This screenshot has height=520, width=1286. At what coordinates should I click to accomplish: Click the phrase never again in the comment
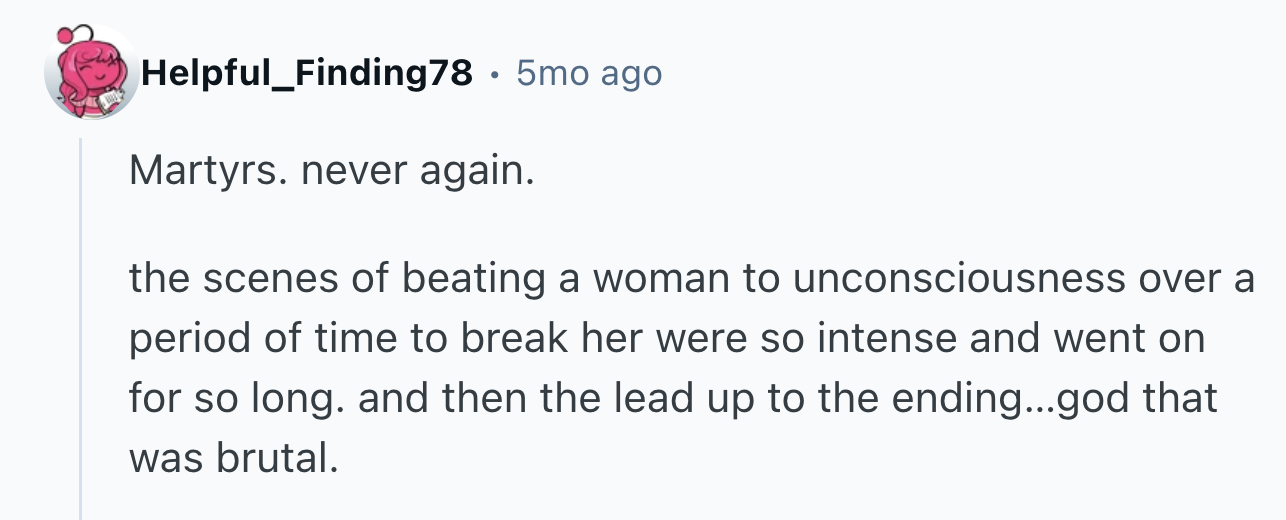click(x=413, y=175)
